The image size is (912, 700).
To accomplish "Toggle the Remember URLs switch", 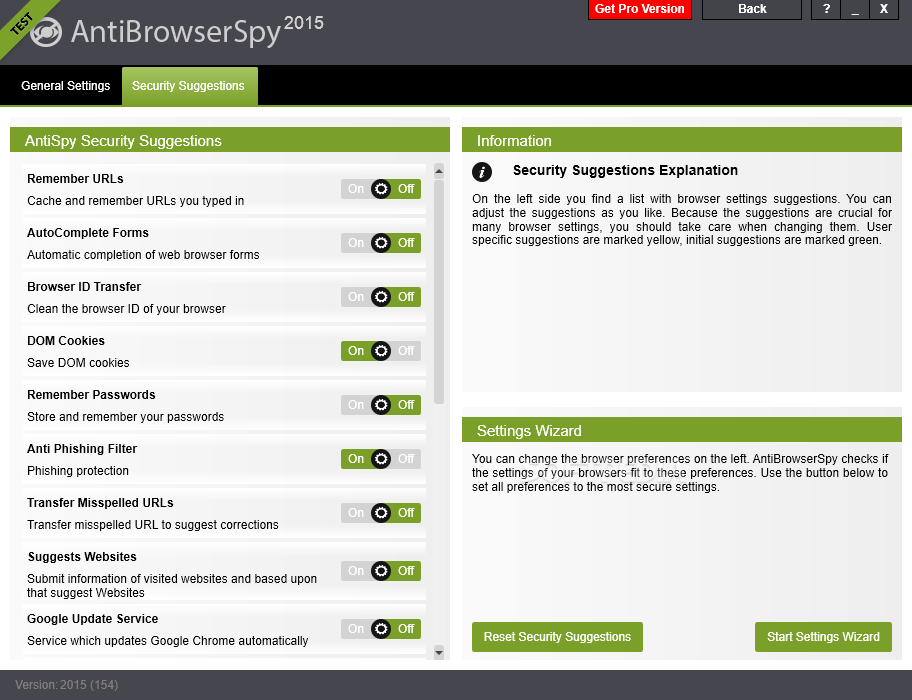I will 381,189.
